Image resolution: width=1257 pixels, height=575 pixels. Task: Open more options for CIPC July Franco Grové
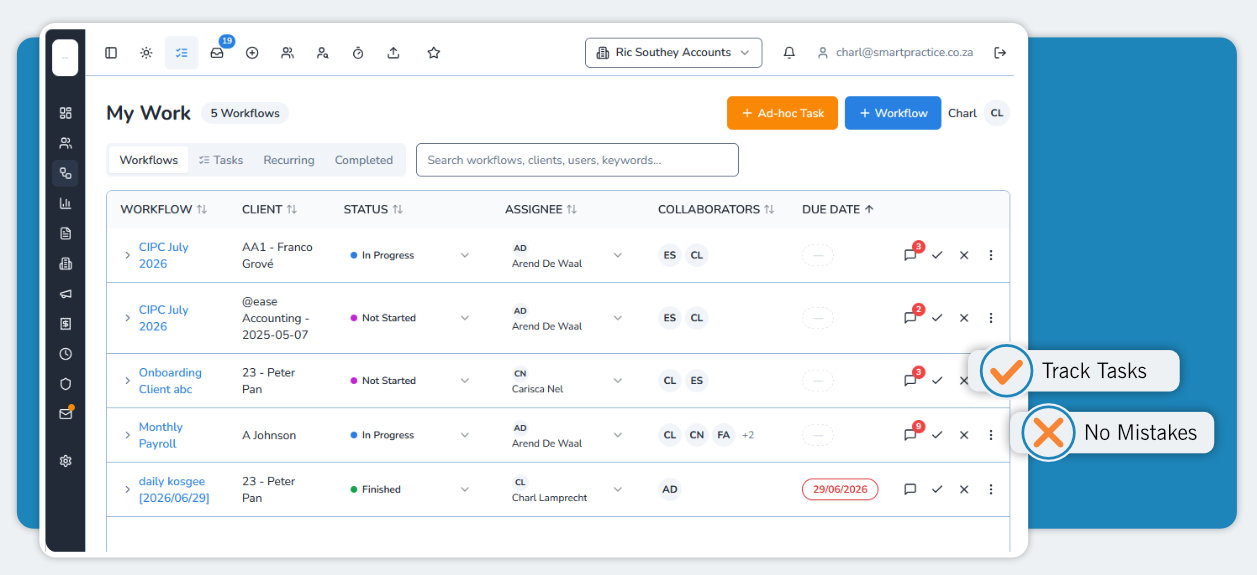click(991, 255)
